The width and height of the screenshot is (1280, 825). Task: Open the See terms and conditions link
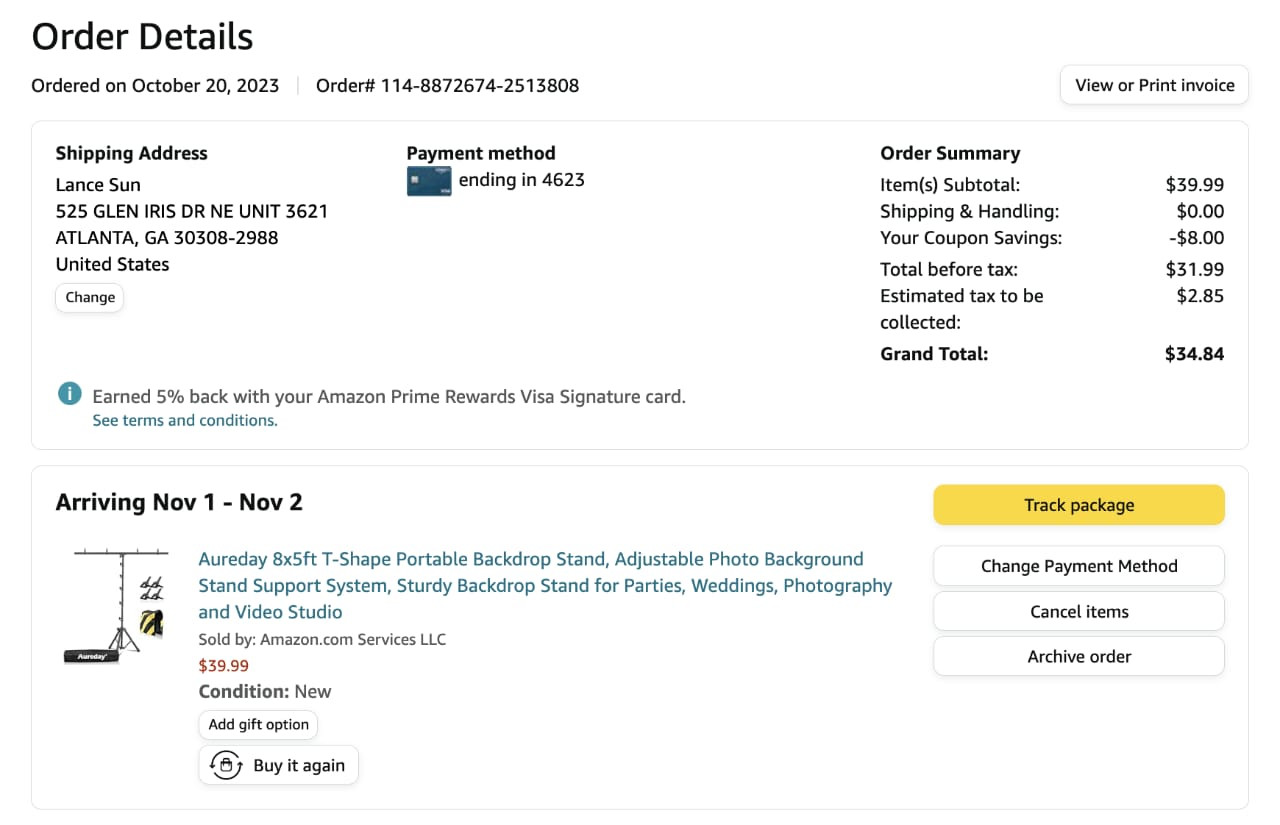point(185,421)
